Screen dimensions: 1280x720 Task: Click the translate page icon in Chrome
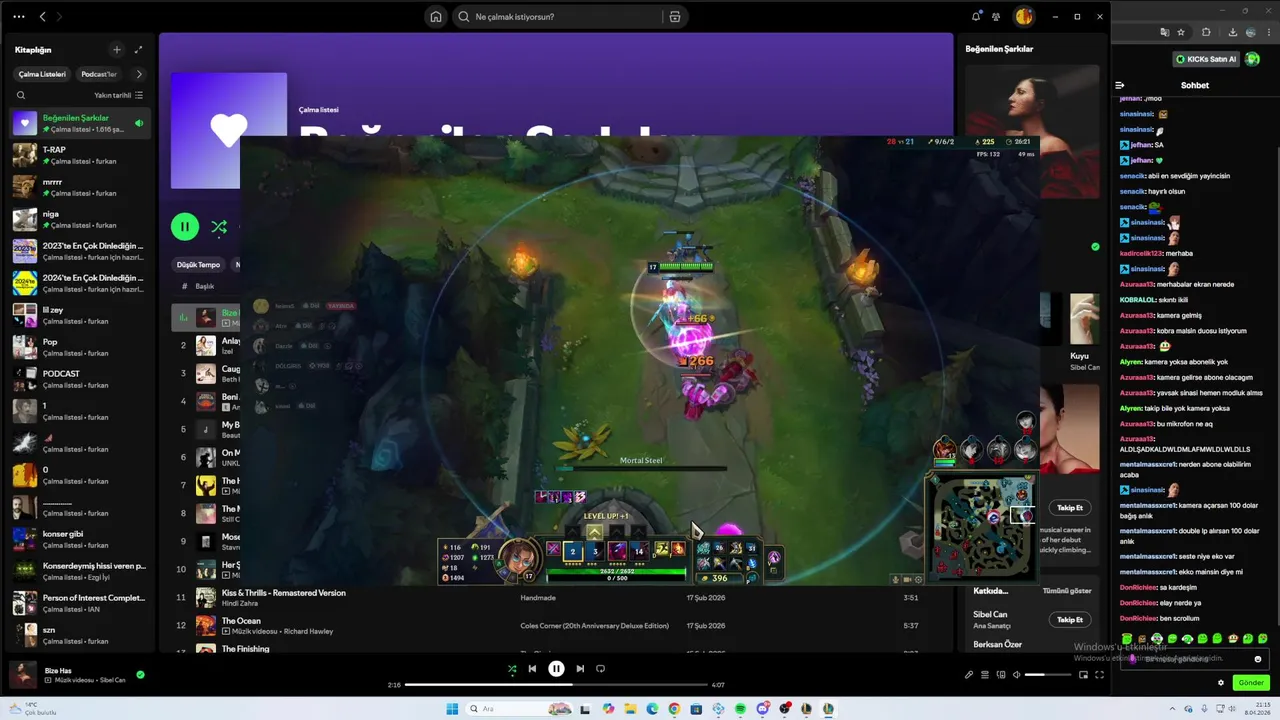1165,32
